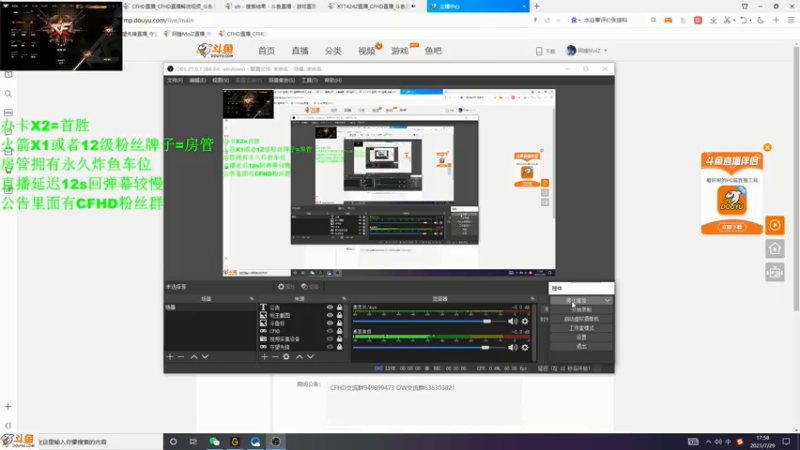Pop out the audio mixer dock panel
The image size is (800, 450).
pyautogui.click(x=532, y=298)
